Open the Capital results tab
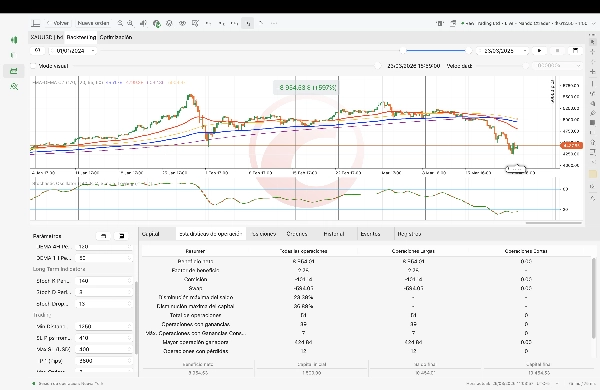Screen dimensions: 600x390 click(151, 234)
